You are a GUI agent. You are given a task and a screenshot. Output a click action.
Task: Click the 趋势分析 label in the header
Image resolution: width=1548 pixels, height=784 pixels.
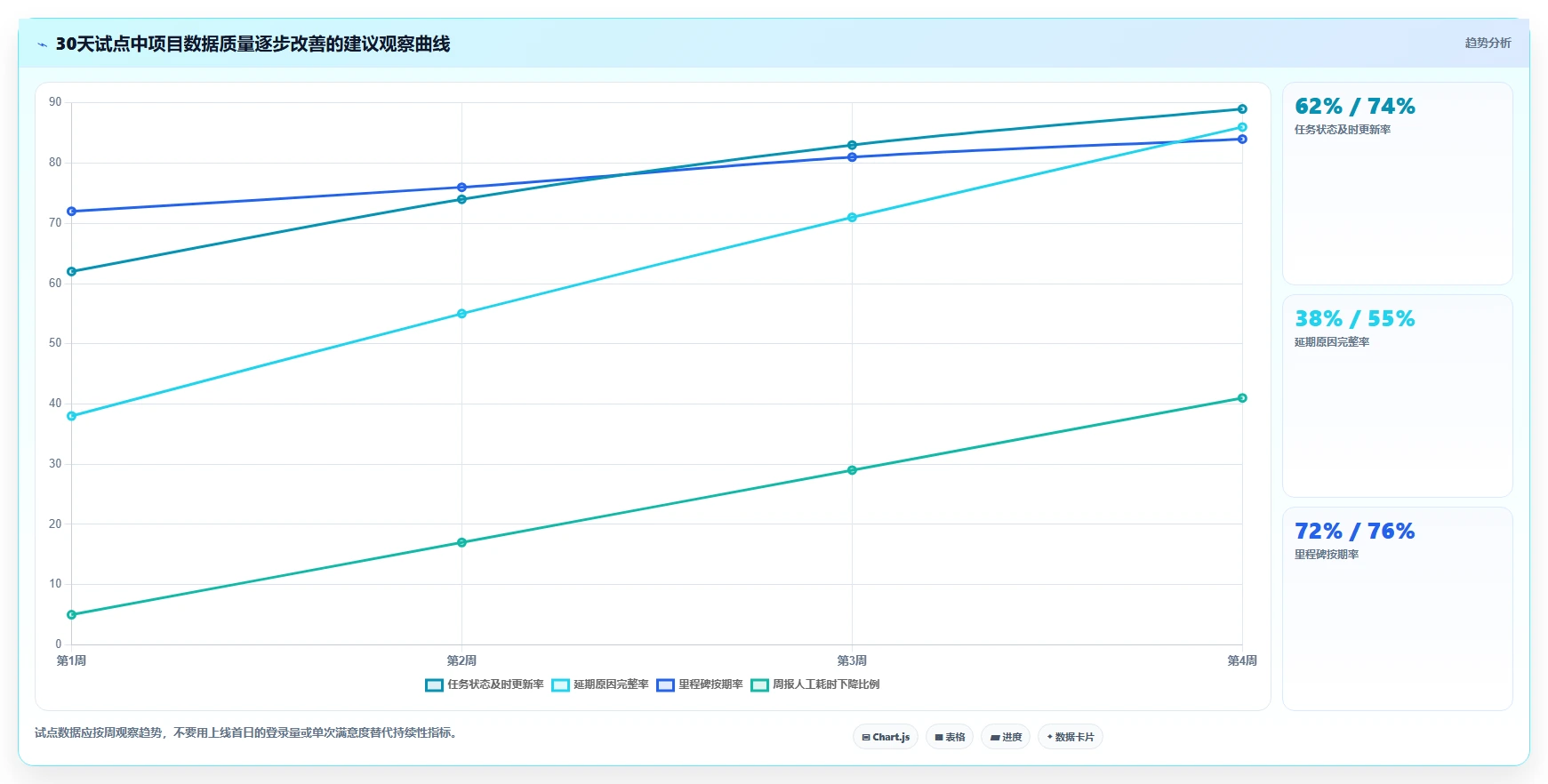coord(1488,43)
